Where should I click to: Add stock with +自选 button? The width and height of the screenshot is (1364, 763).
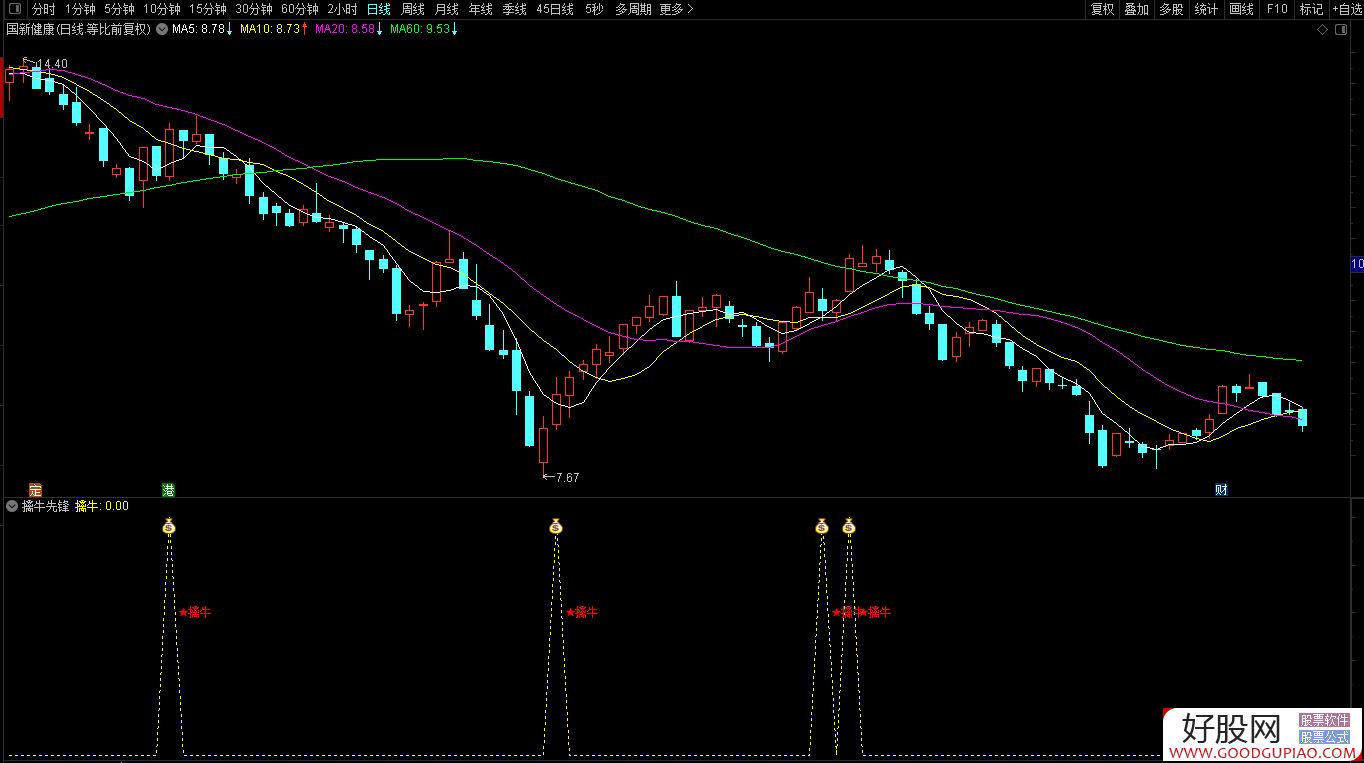1346,9
